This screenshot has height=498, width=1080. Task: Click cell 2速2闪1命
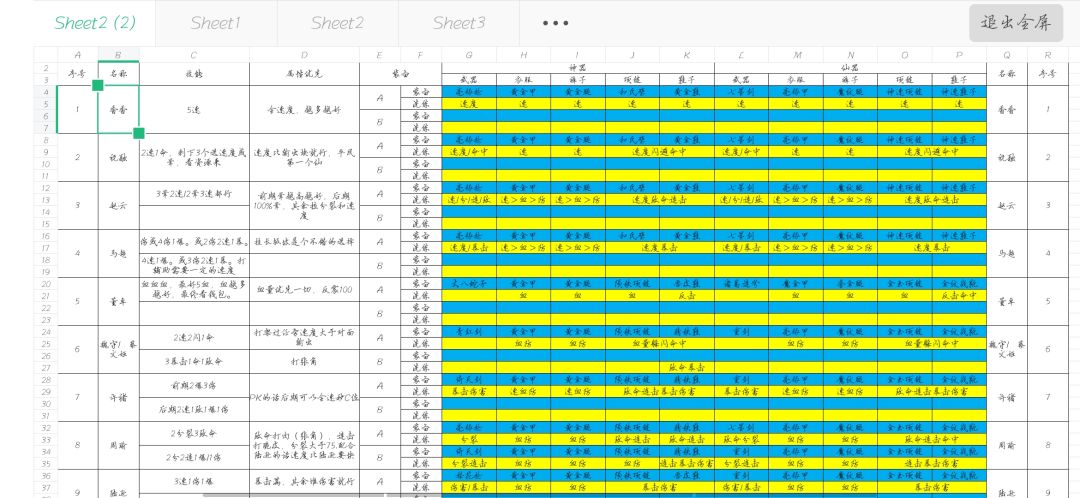pos(194,338)
